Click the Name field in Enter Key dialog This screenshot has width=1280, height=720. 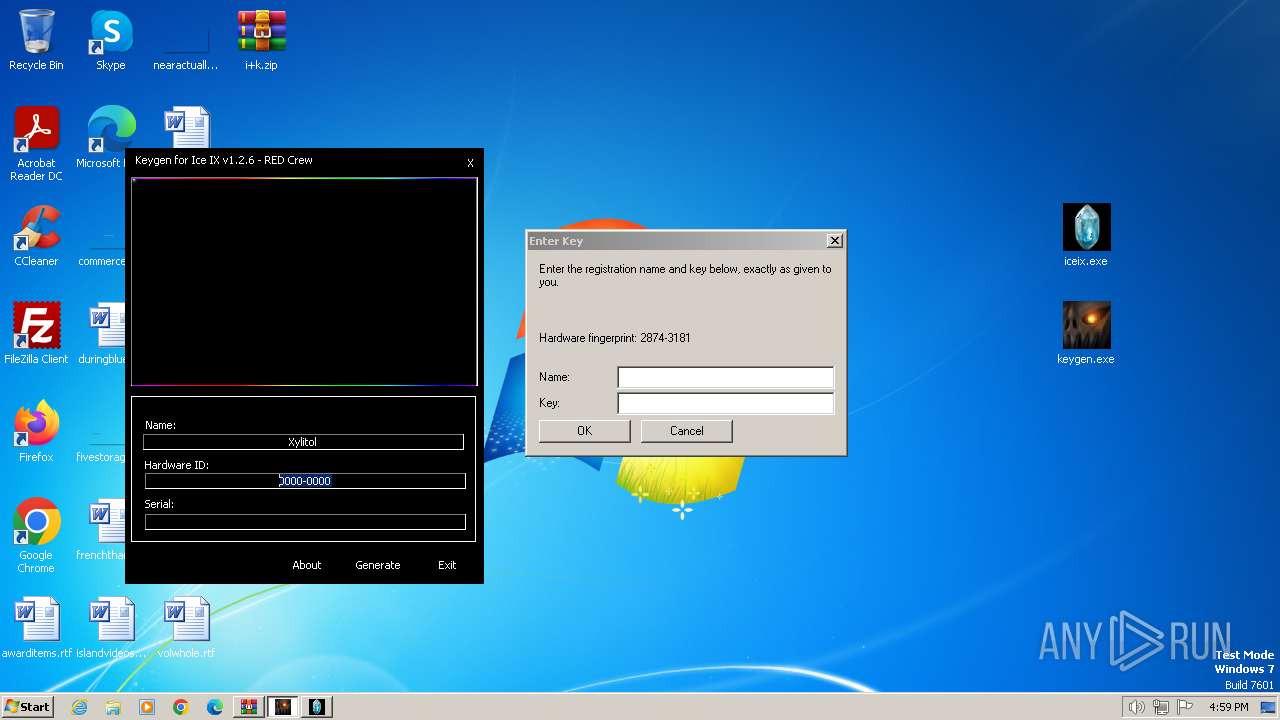(725, 377)
